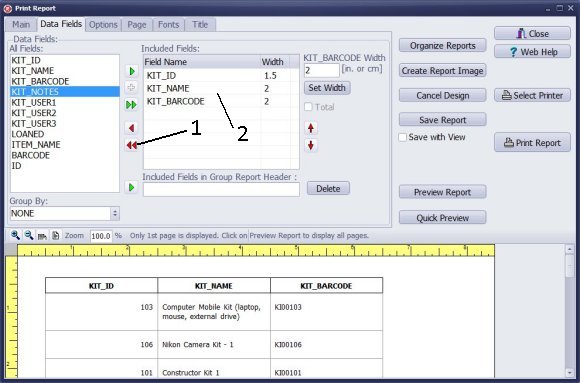This screenshot has height=383, width=580.
Task: Open Web Help
Action: [x=532, y=52]
